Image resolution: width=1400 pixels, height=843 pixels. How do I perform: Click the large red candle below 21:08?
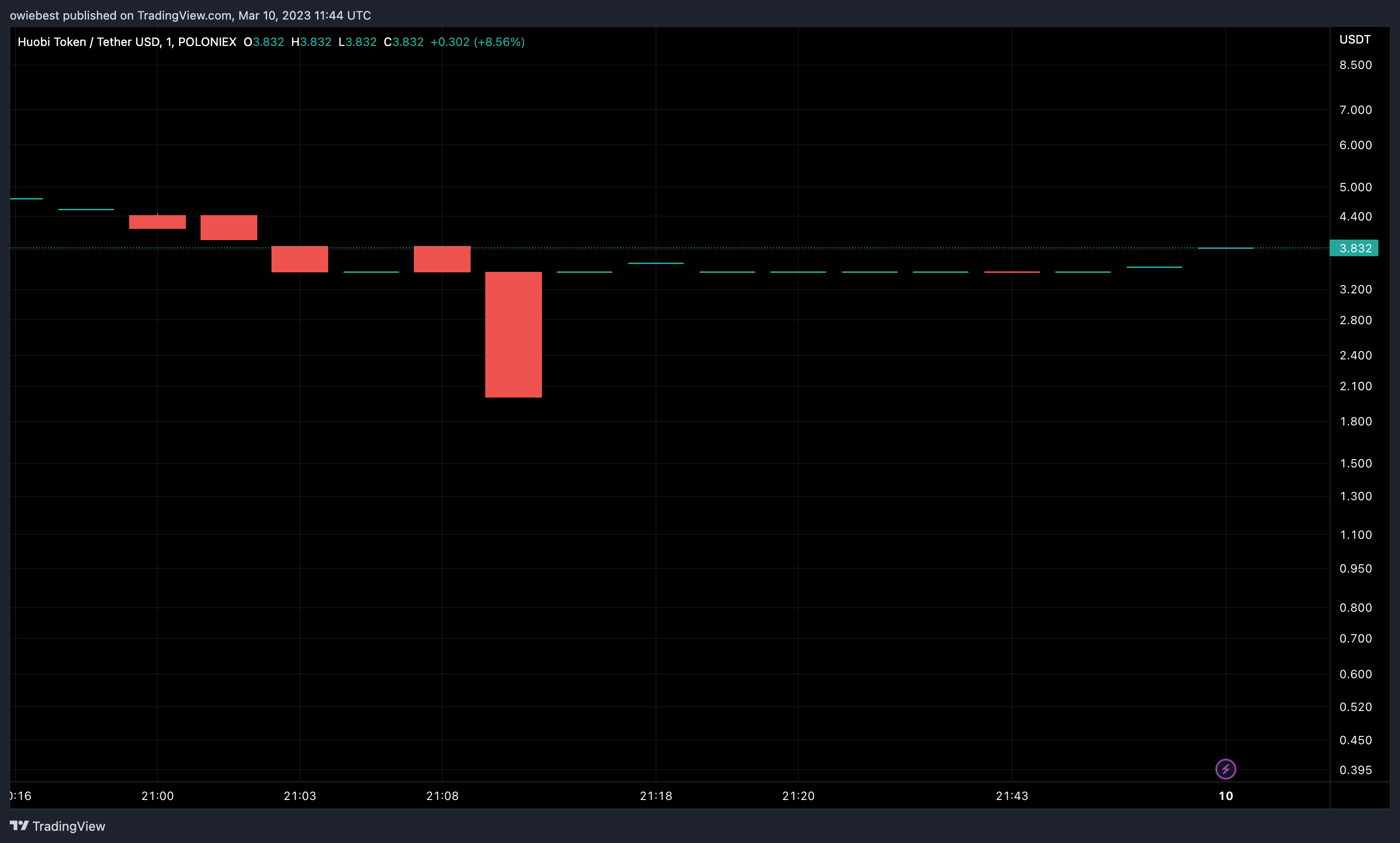[x=513, y=334]
